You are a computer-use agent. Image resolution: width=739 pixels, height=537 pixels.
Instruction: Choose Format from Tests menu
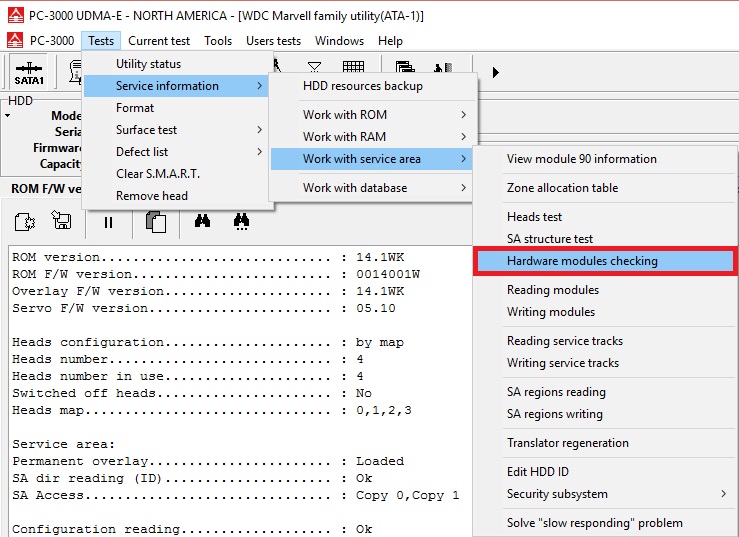176,107
